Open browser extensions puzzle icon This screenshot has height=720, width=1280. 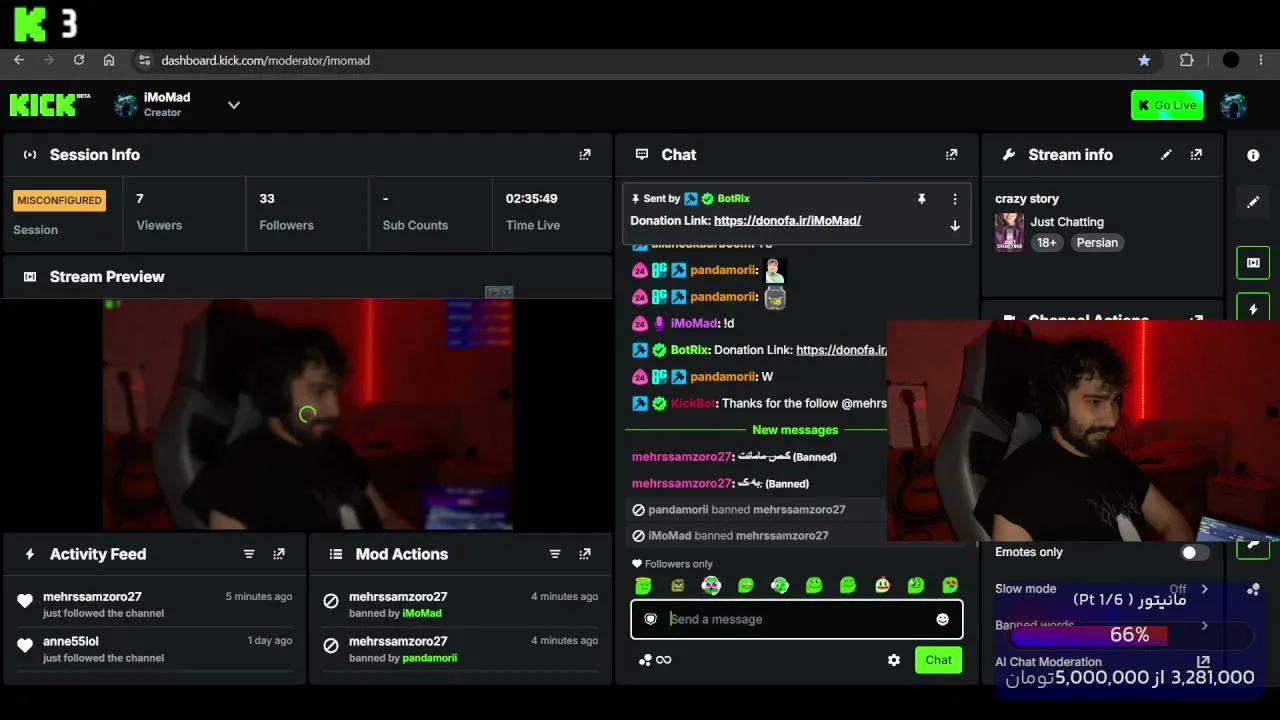[x=1187, y=60]
